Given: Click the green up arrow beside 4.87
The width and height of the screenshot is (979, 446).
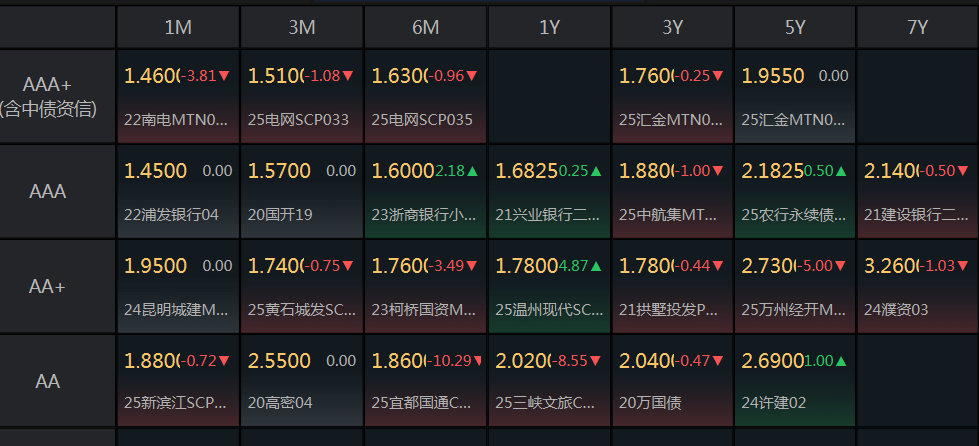Looking at the screenshot, I should tap(596, 266).
